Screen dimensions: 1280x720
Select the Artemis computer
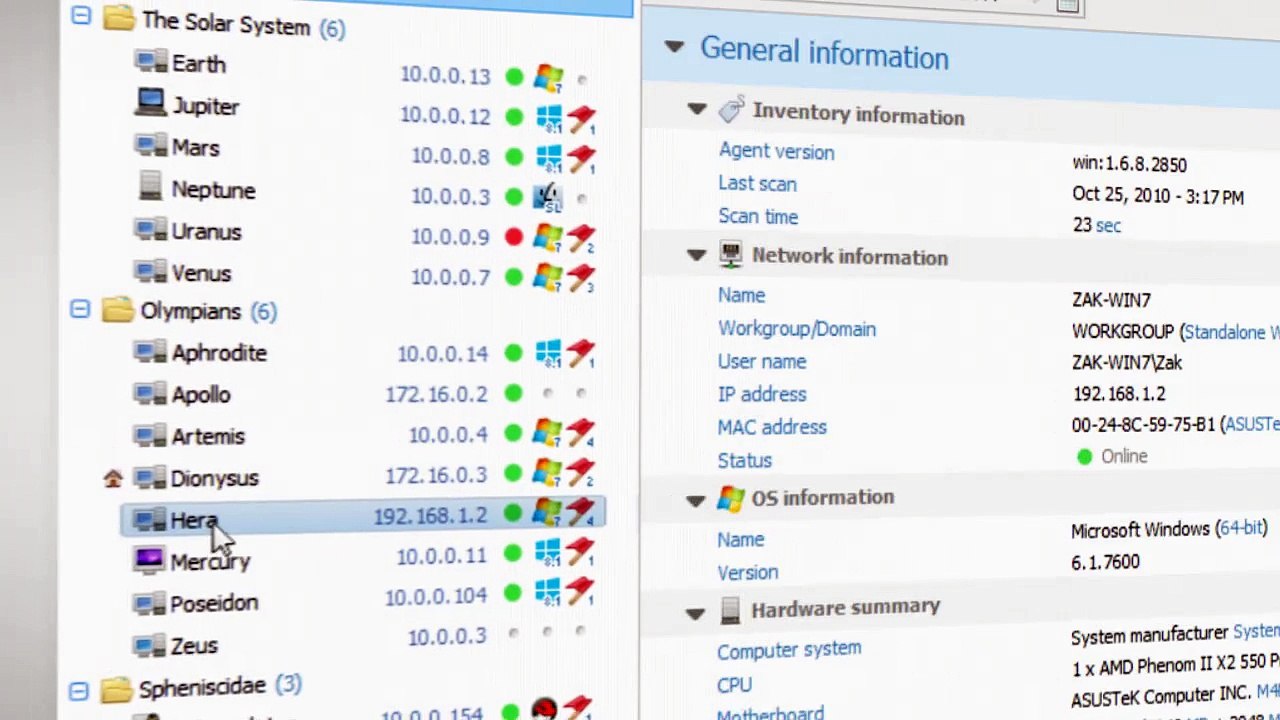[208, 437]
